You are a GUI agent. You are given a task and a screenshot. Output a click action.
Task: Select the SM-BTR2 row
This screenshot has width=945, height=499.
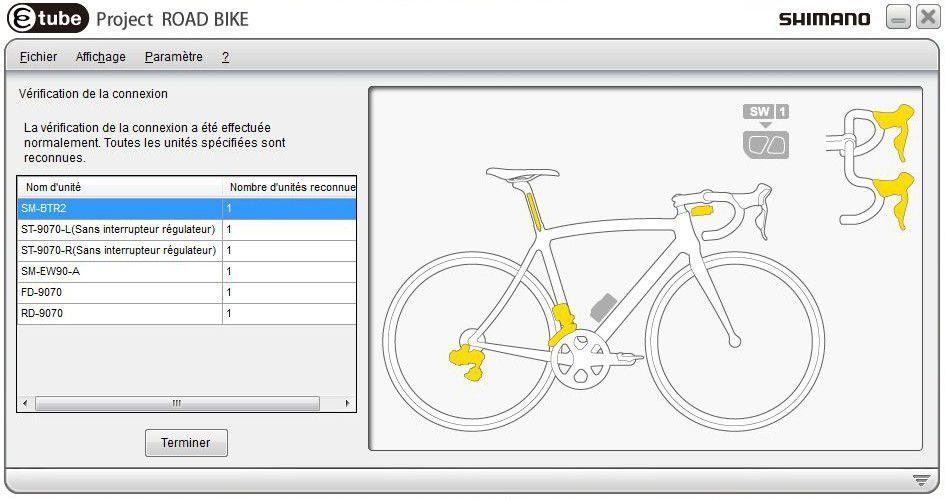click(x=187, y=209)
